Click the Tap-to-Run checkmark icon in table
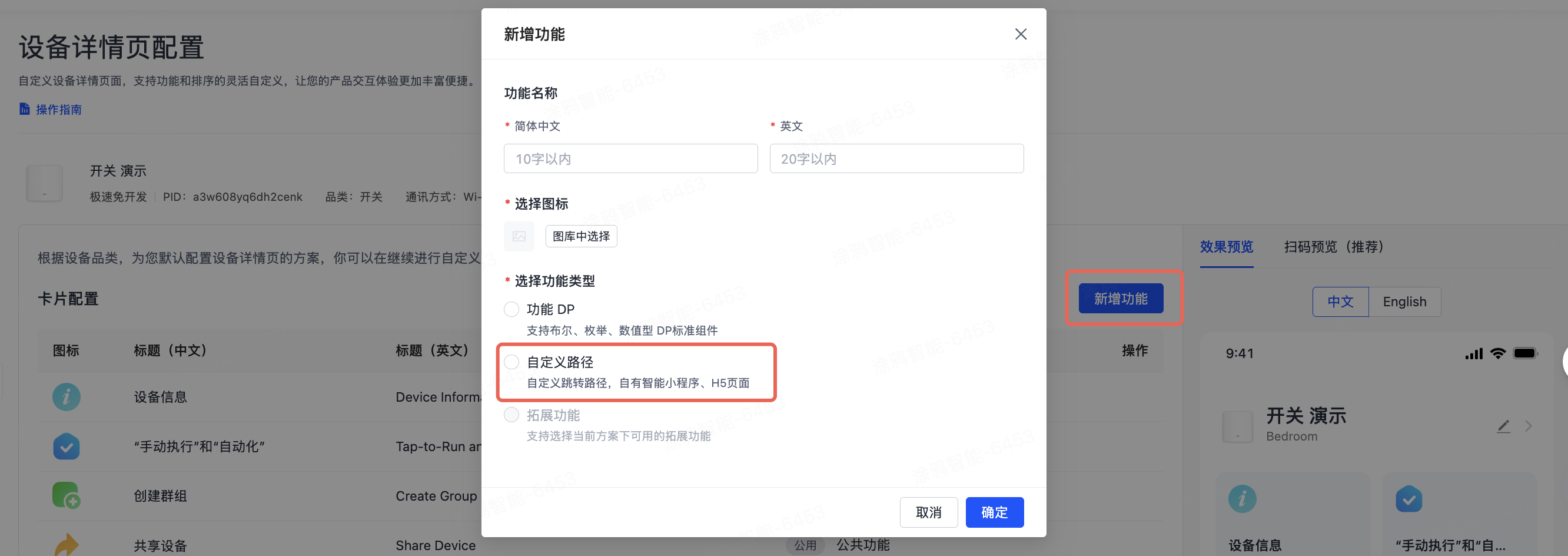The height and width of the screenshot is (556, 1568). 67,446
